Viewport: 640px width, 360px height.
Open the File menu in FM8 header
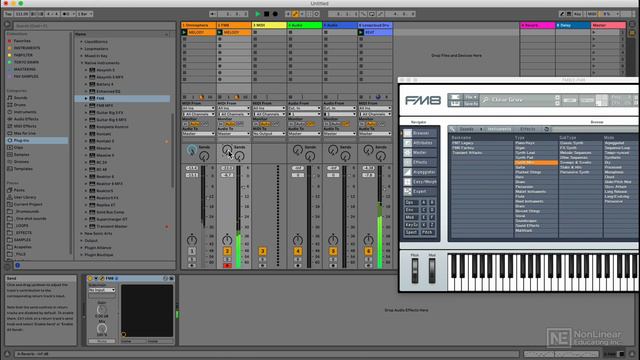[471, 97]
